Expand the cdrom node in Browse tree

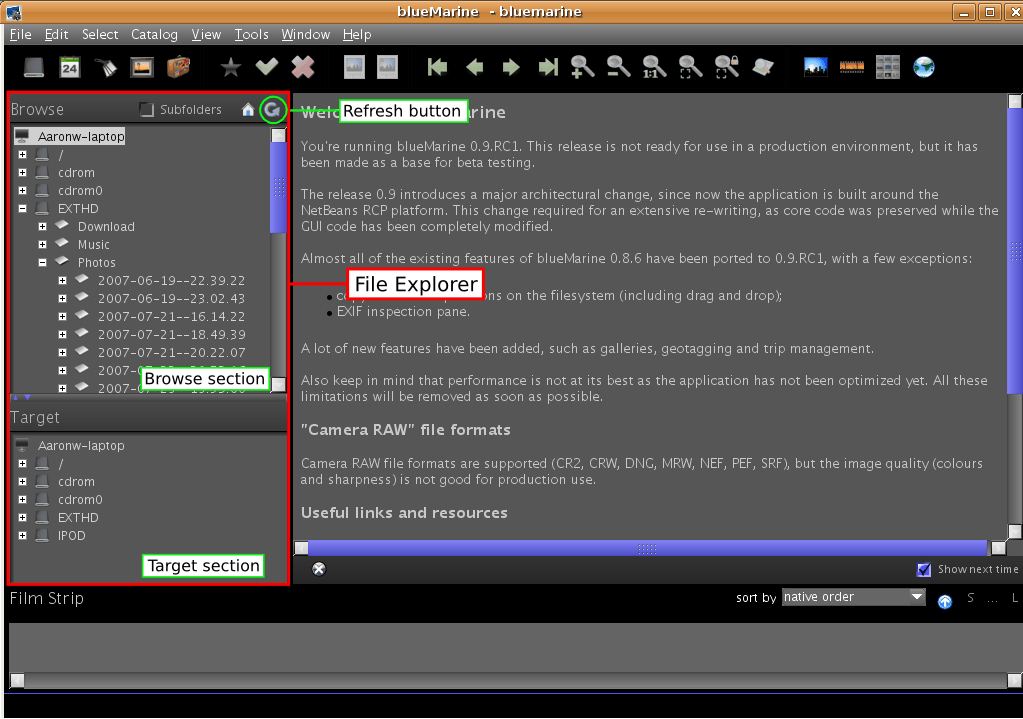pyautogui.click(x=23, y=173)
